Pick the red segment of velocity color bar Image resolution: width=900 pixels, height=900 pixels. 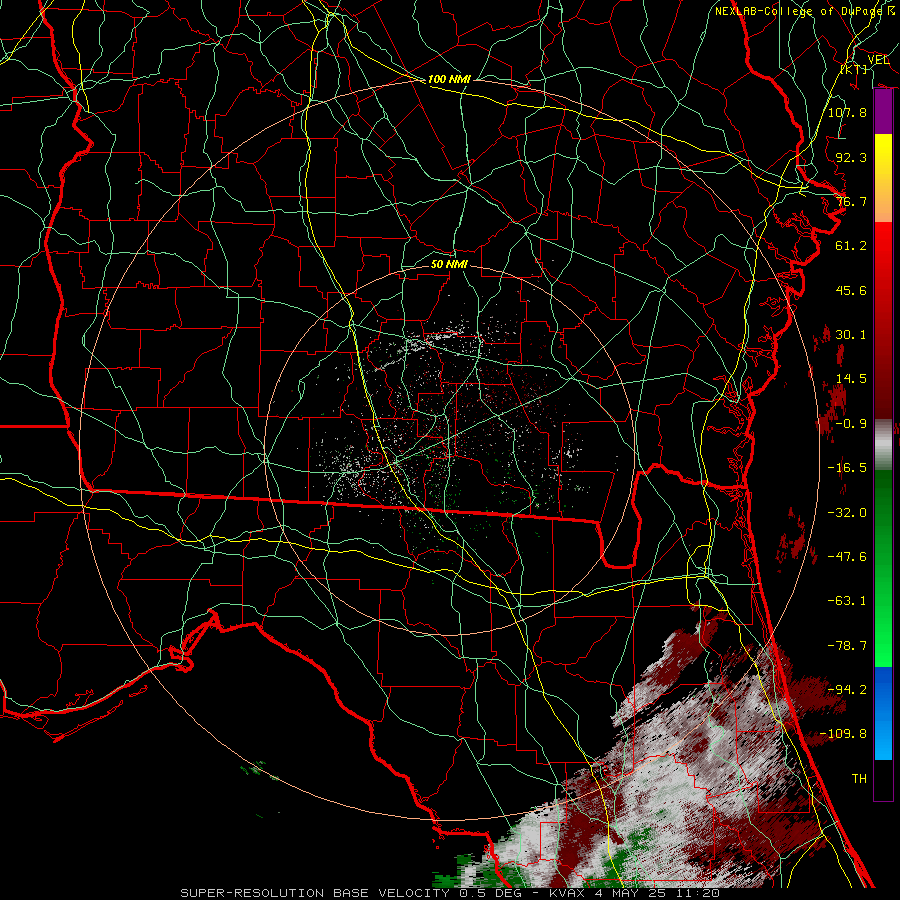(883, 320)
